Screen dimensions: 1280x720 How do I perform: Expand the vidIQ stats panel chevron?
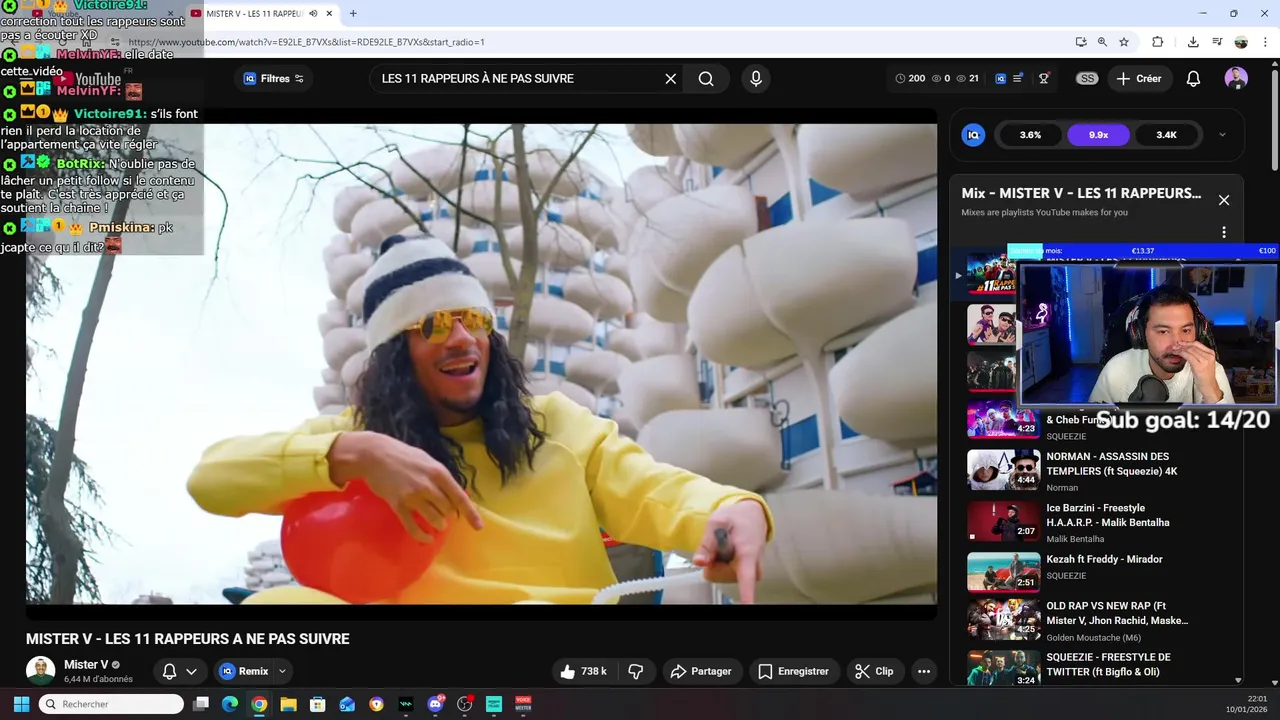pyautogui.click(x=1222, y=135)
